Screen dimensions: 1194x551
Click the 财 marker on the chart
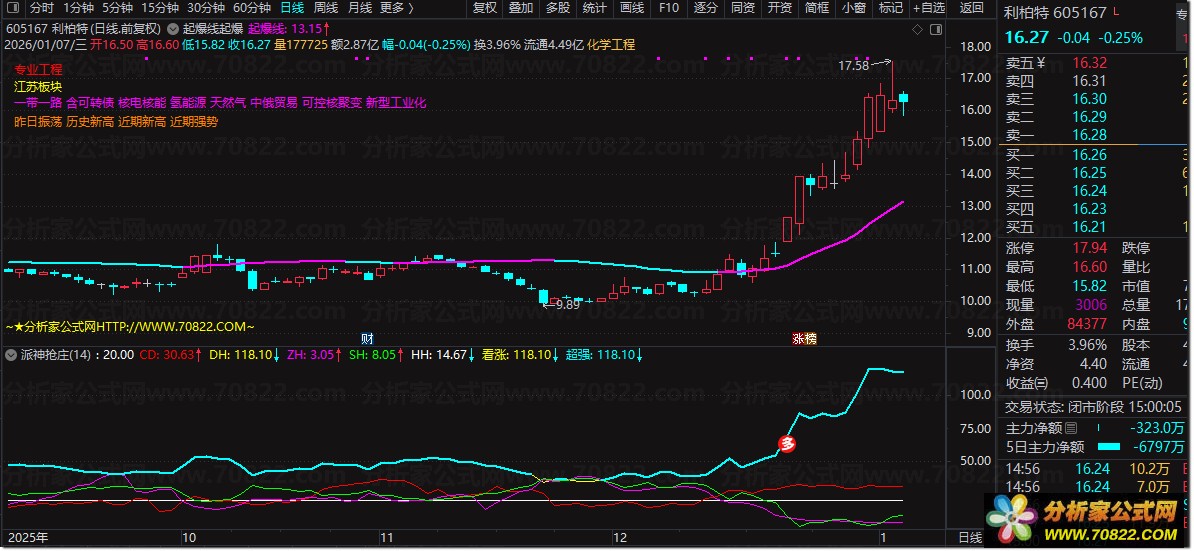[x=366, y=339]
